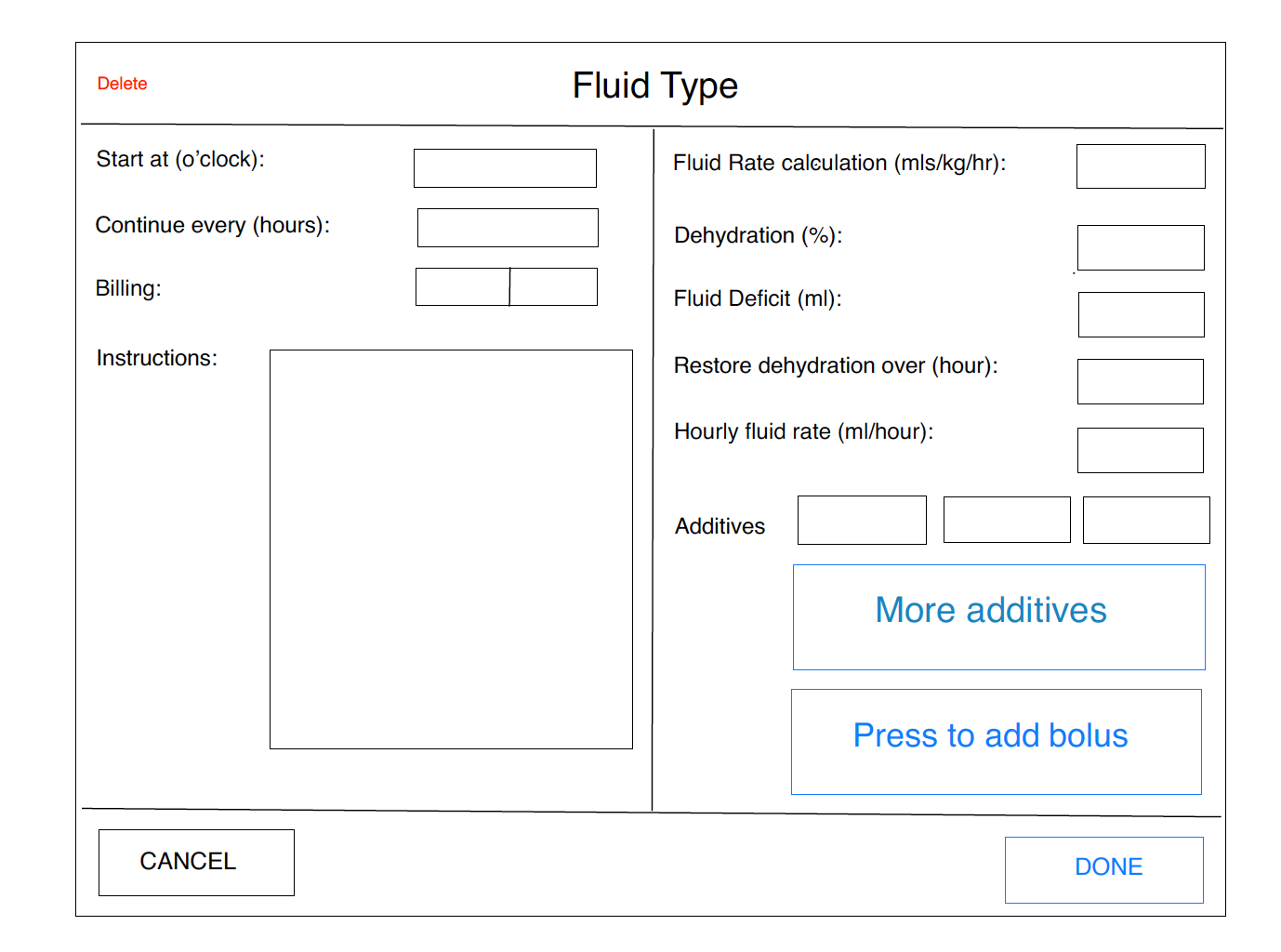The image size is (1281, 952).
Task: Click the Fluid Type title
Action: pyautogui.click(x=654, y=86)
